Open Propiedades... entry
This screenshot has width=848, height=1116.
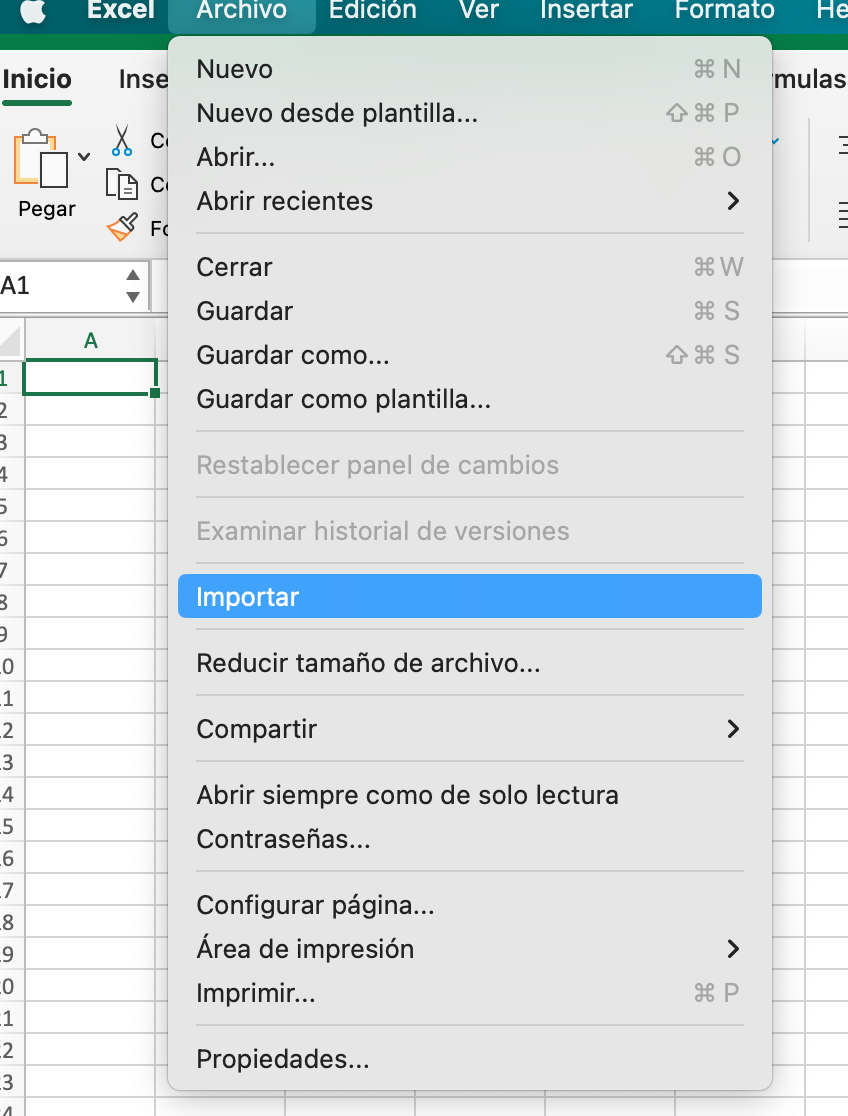click(470, 1059)
